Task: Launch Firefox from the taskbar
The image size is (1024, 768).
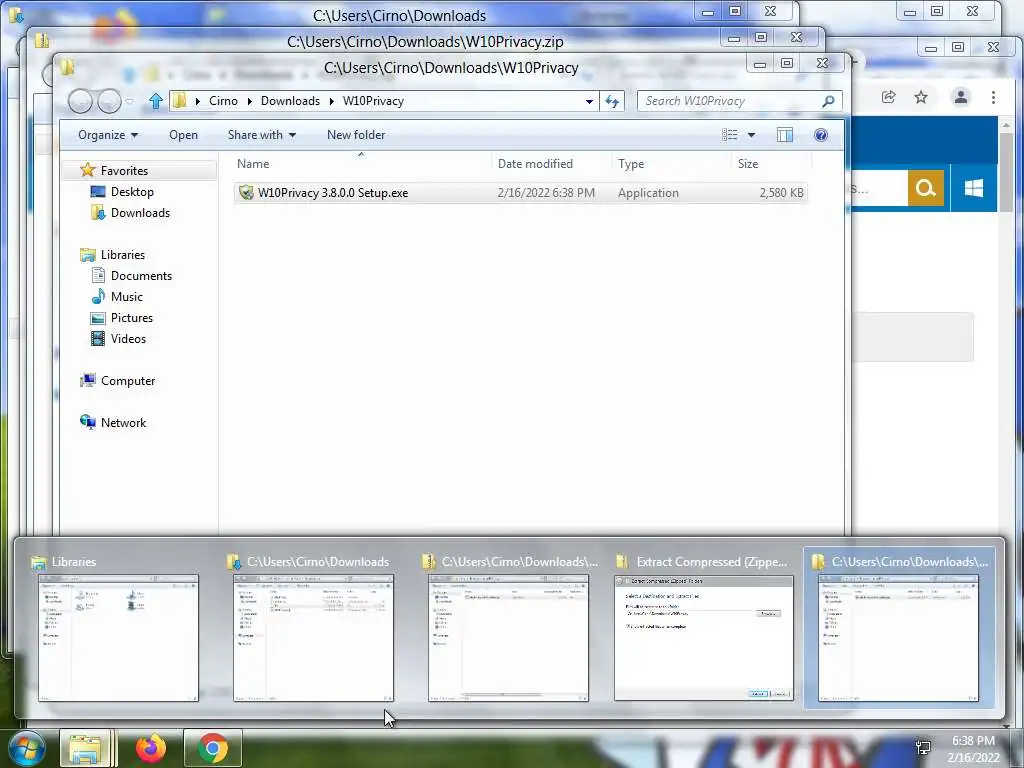Action: tap(151, 749)
